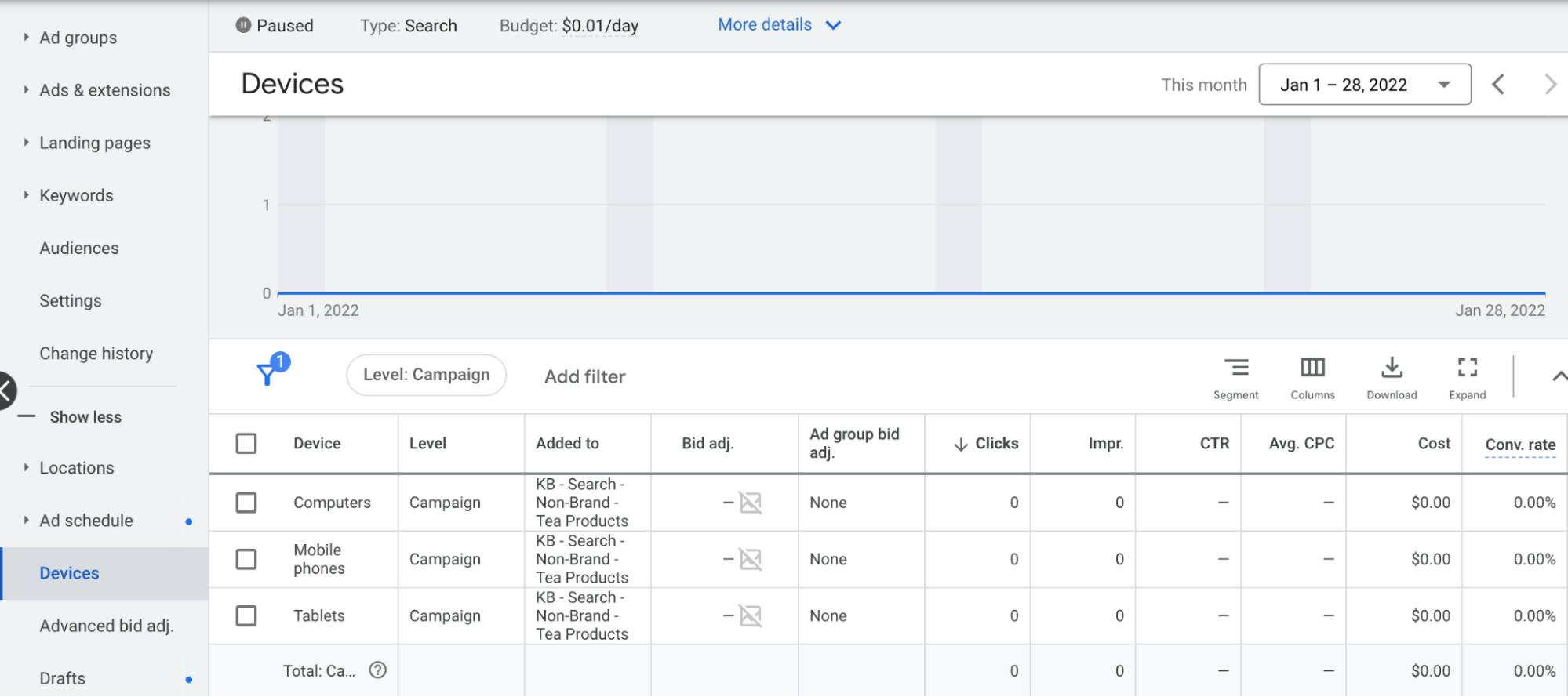Open Advanced bid adj. page
The width and height of the screenshot is (1568, 697).
click(x=107, y=626)
